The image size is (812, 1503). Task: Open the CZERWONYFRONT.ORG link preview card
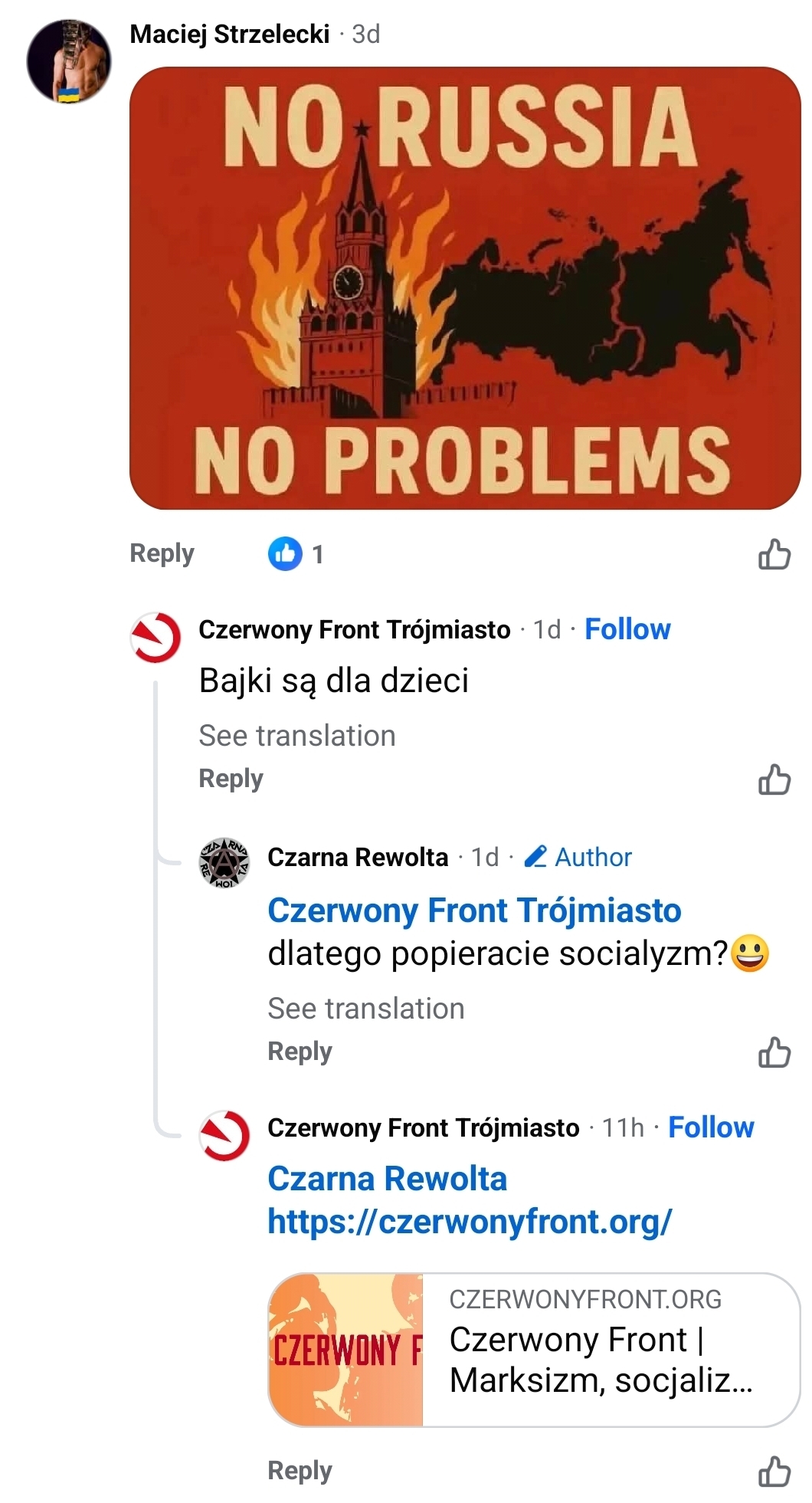coord(533,1350)
